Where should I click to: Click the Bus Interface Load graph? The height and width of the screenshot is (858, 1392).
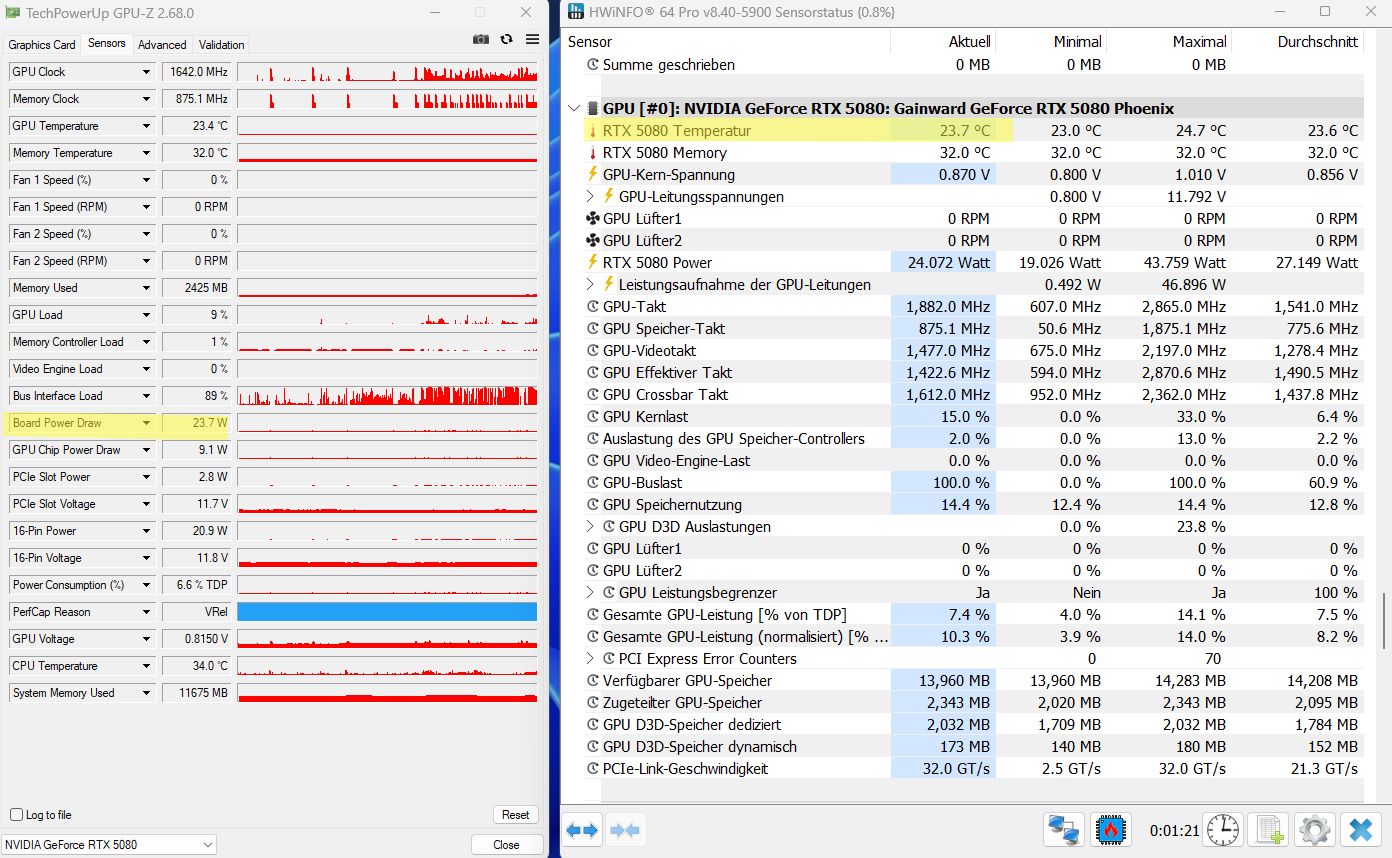point(387,396)
